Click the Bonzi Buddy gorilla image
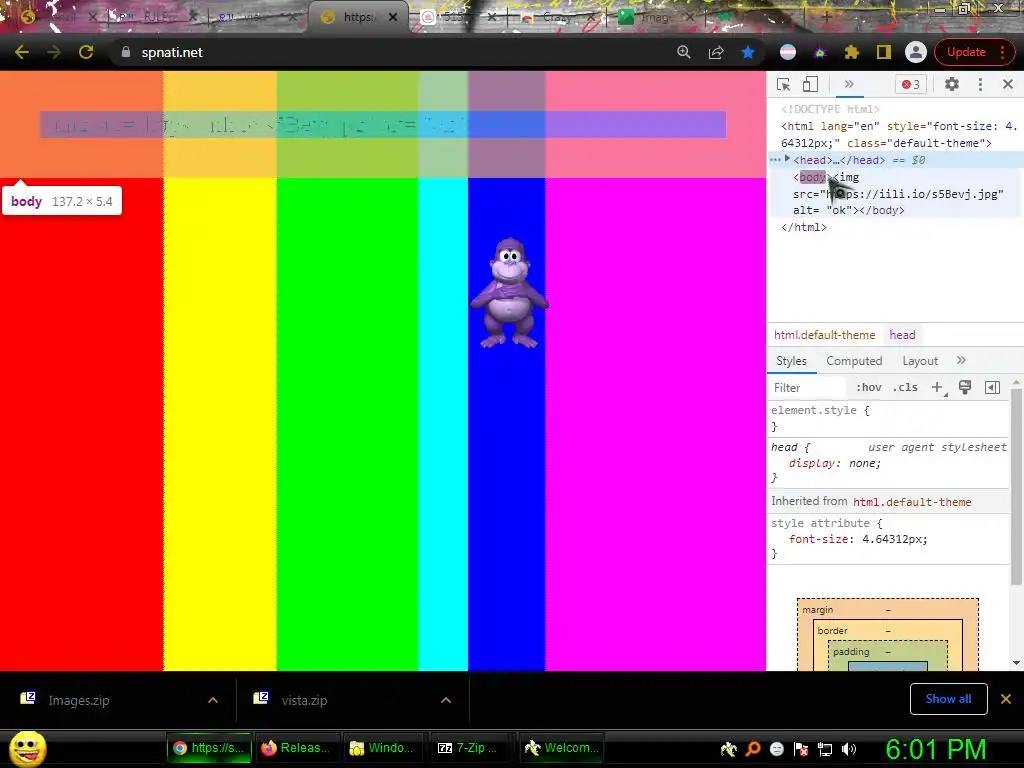The width and height of the screenshot is (1024, 768). tap(509, 293)
